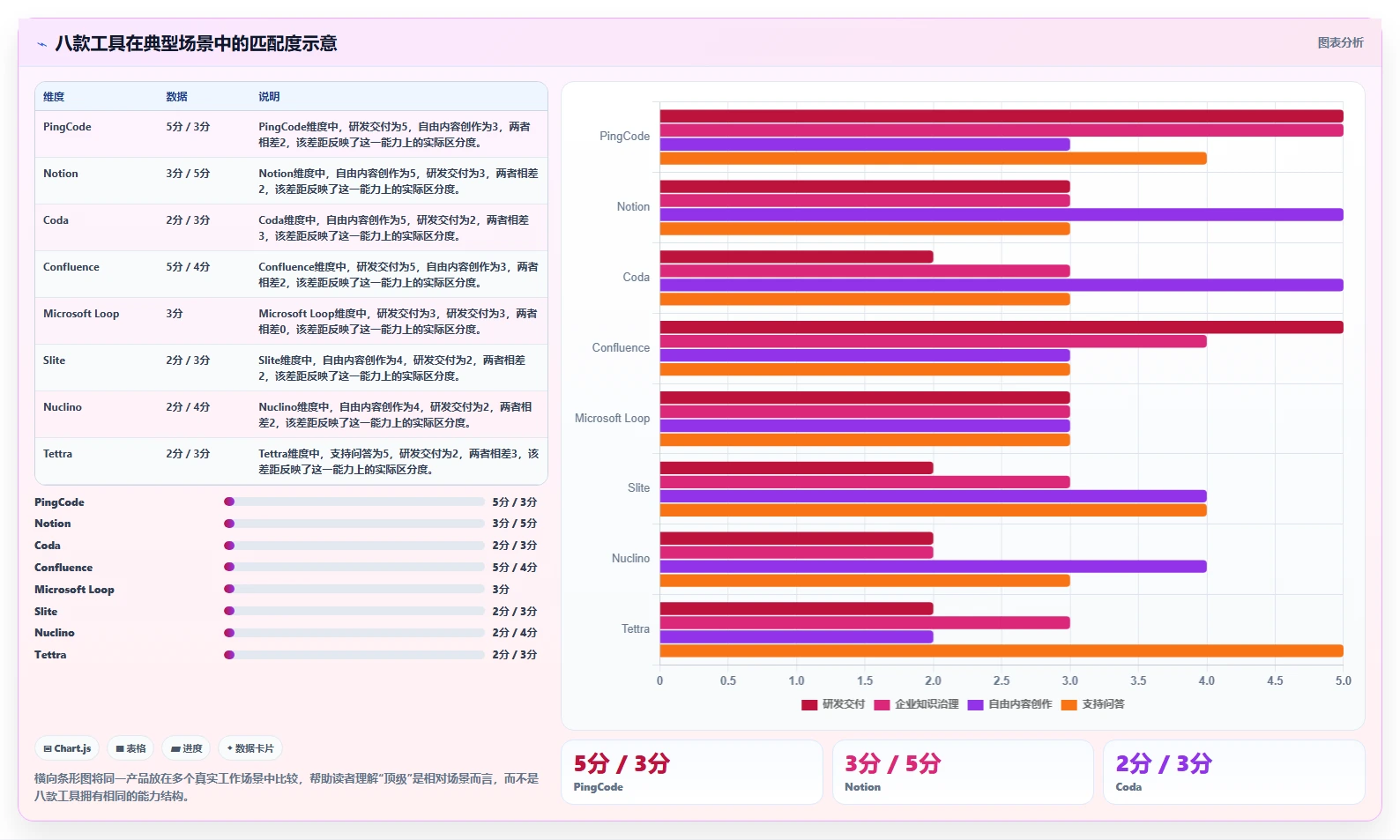This screenshot has width=1400, height=840.
Task: Click the Microsoft Loop label on chart axis
Action: (x=612, y=419)
